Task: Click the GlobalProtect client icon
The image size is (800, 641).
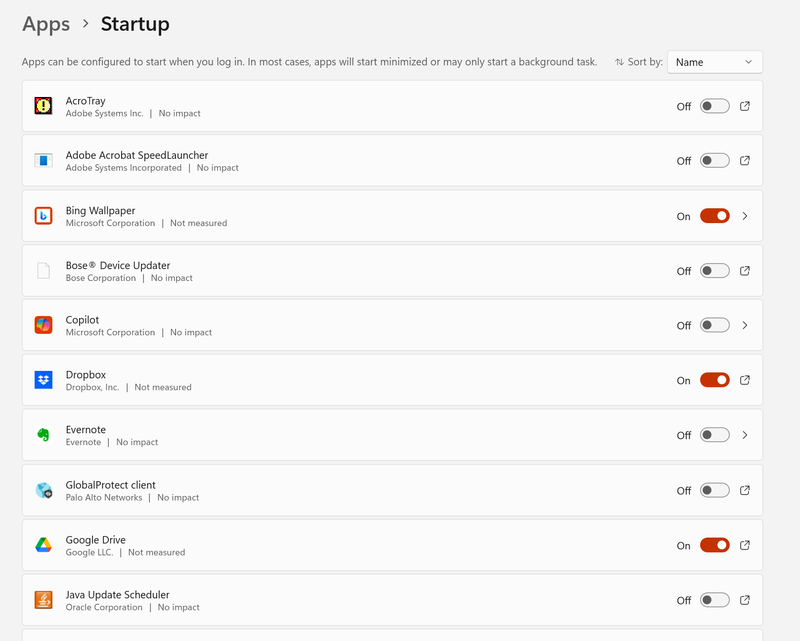Action: (x=43, y=490)
